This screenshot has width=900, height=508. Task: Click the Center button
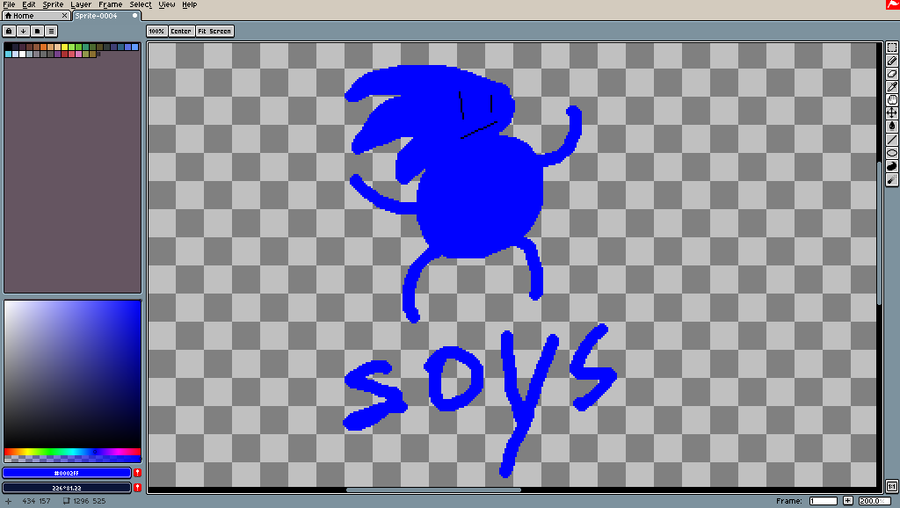pos(181,31)
